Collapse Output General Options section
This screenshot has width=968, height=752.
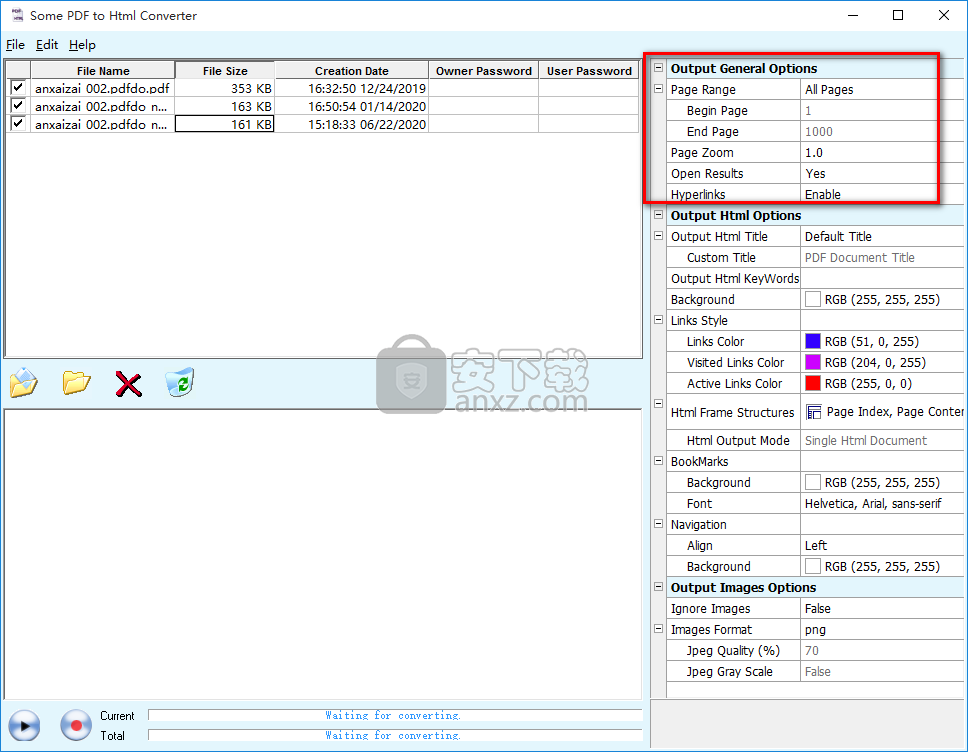659,68
